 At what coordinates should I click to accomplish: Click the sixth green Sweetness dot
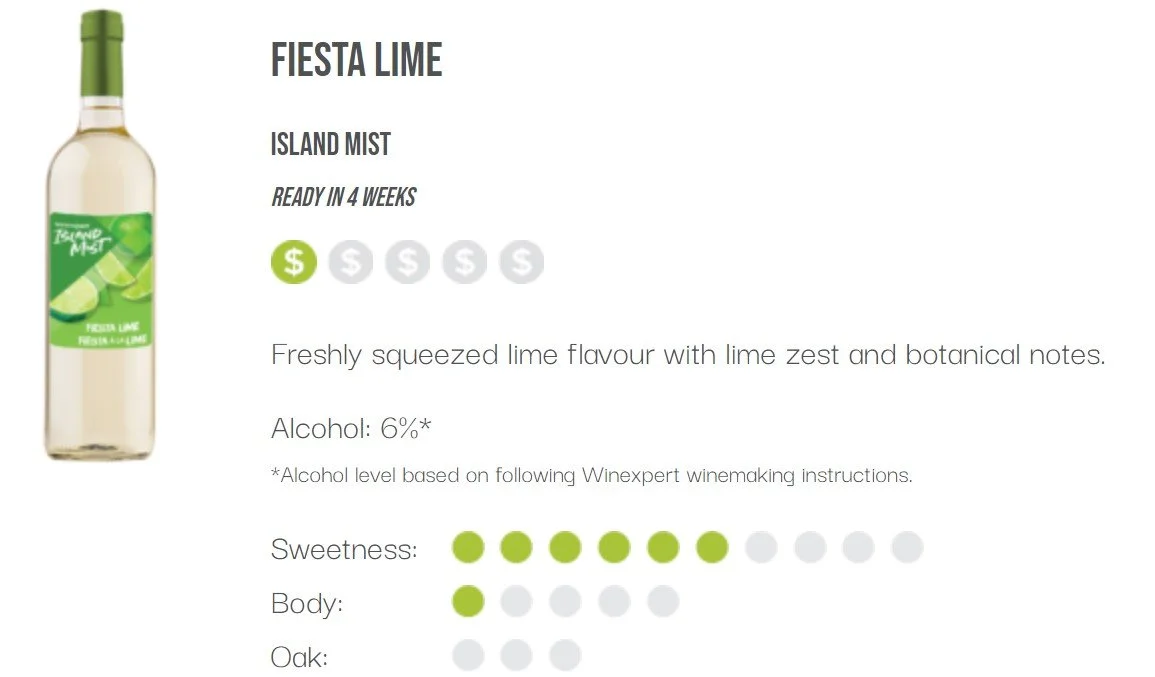pos(712,547)
